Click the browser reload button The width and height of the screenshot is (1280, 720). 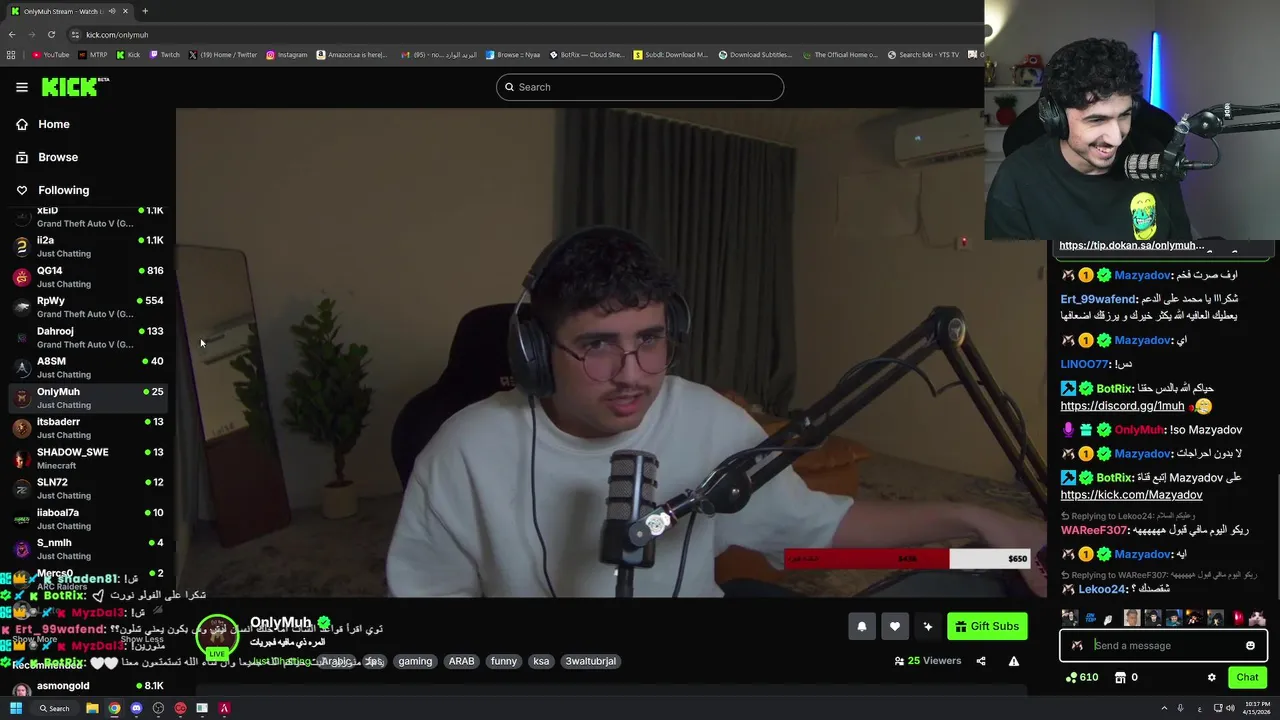(51, 34)
